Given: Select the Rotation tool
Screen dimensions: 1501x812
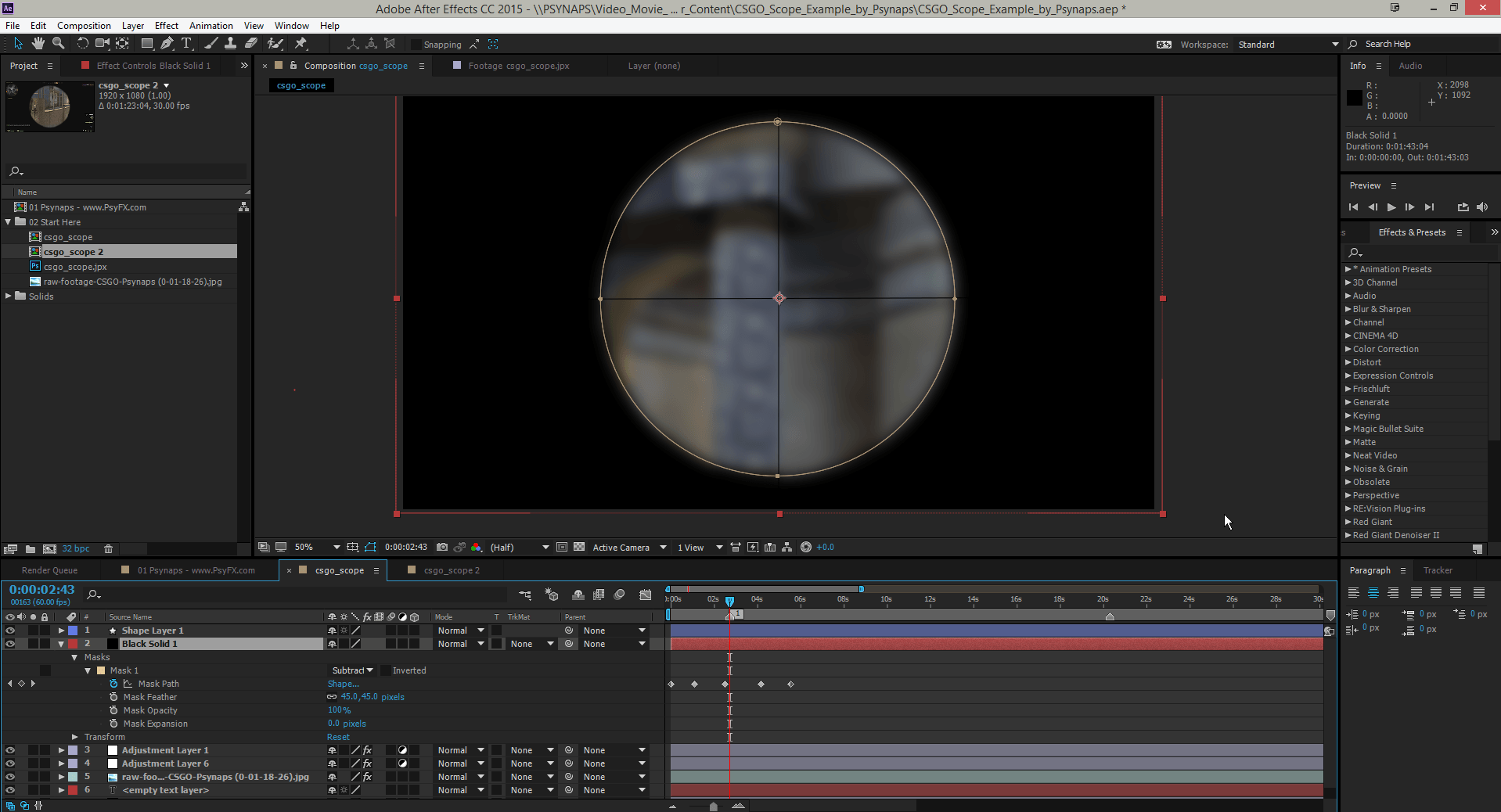Looking at the screenshot, I should pos(82,44).
